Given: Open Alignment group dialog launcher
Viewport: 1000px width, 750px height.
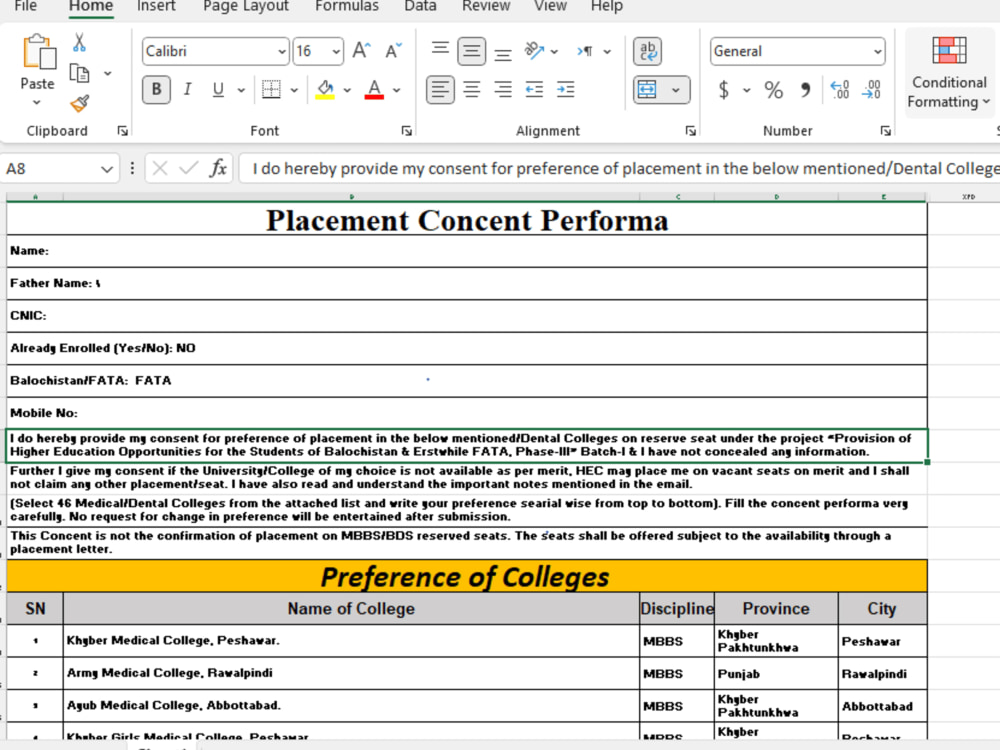Looking at the screenshot, I should 691,131.
